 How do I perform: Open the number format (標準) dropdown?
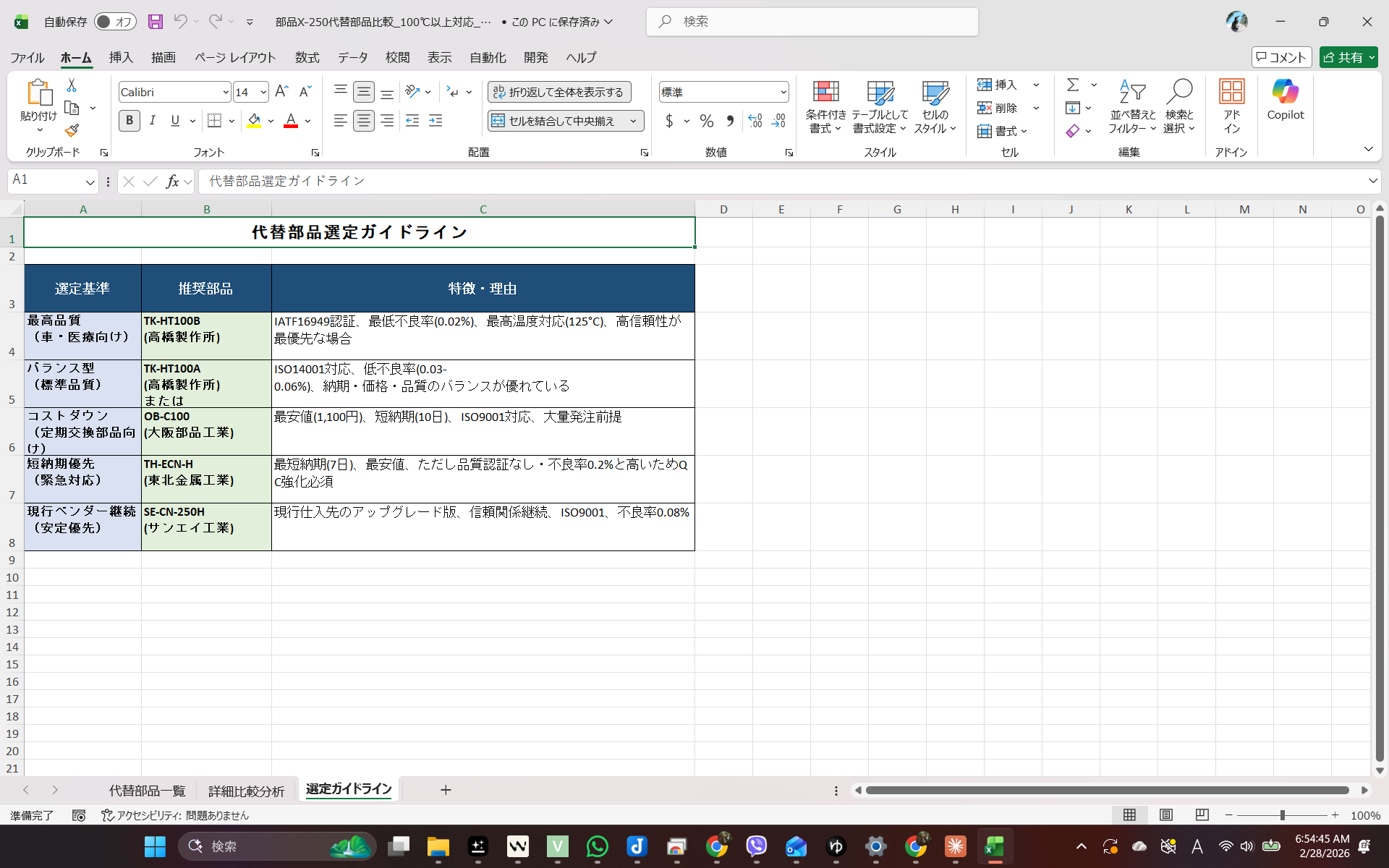tap(783, 92)
